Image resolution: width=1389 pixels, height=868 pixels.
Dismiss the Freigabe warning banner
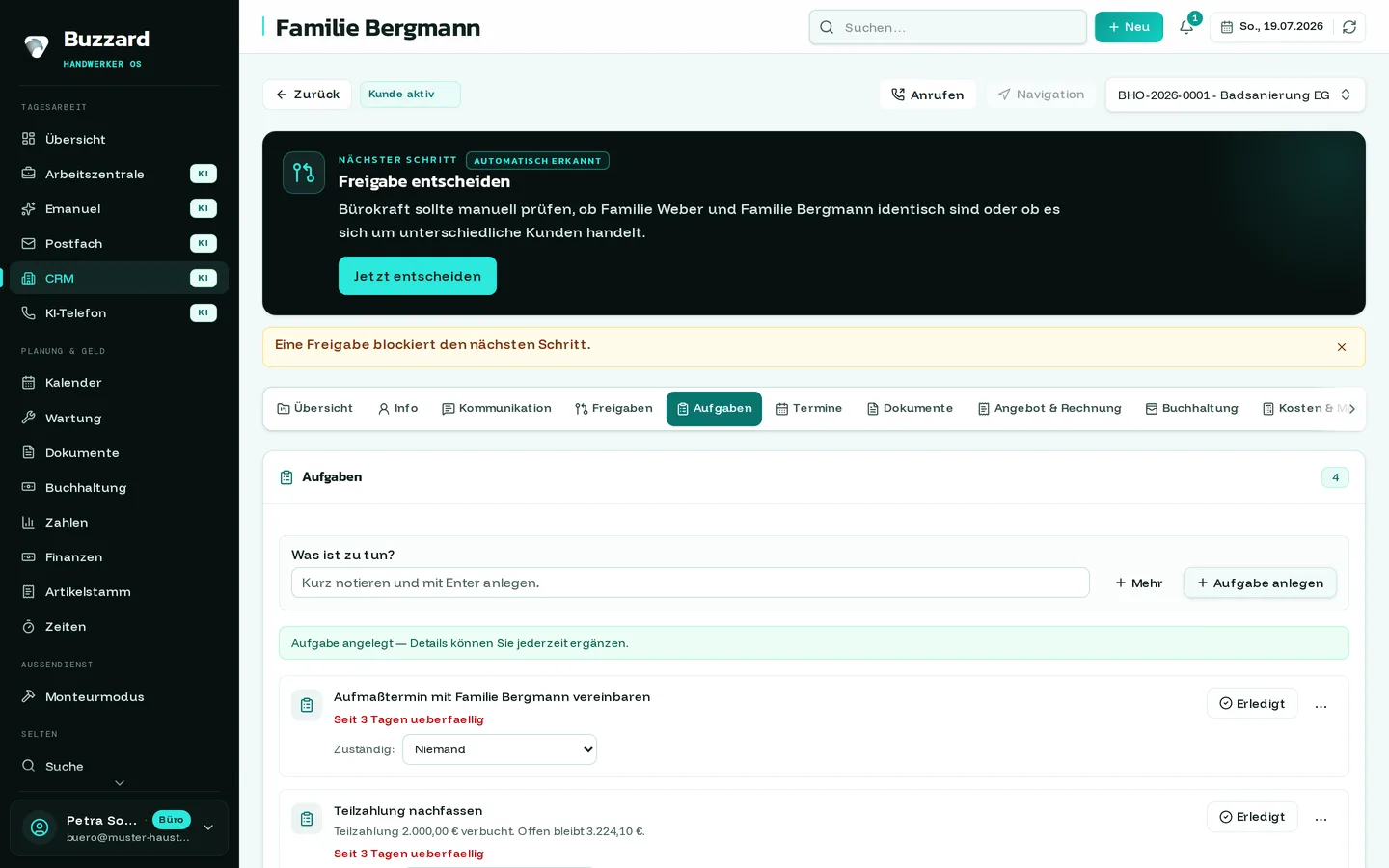[x=1341, y=347]
